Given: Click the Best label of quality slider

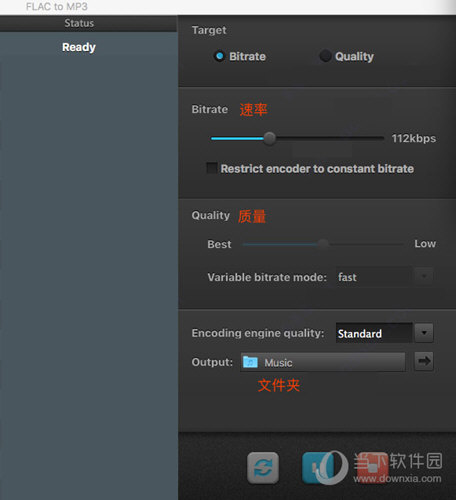Looking at the screenshot, I should point(219,244).
